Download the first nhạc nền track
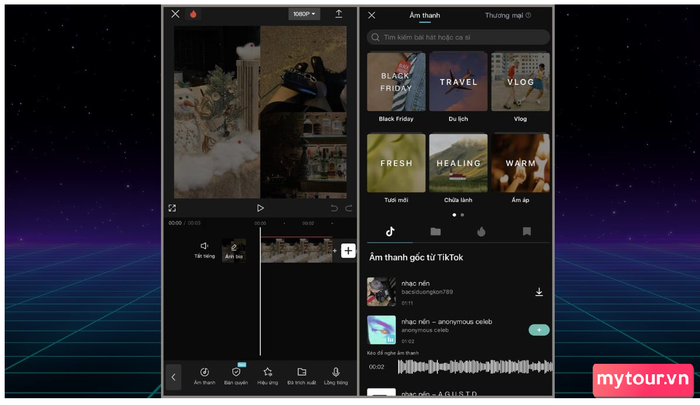Image resolution: width=700 pixels, height=405 pixels. [x=539, y=292]
